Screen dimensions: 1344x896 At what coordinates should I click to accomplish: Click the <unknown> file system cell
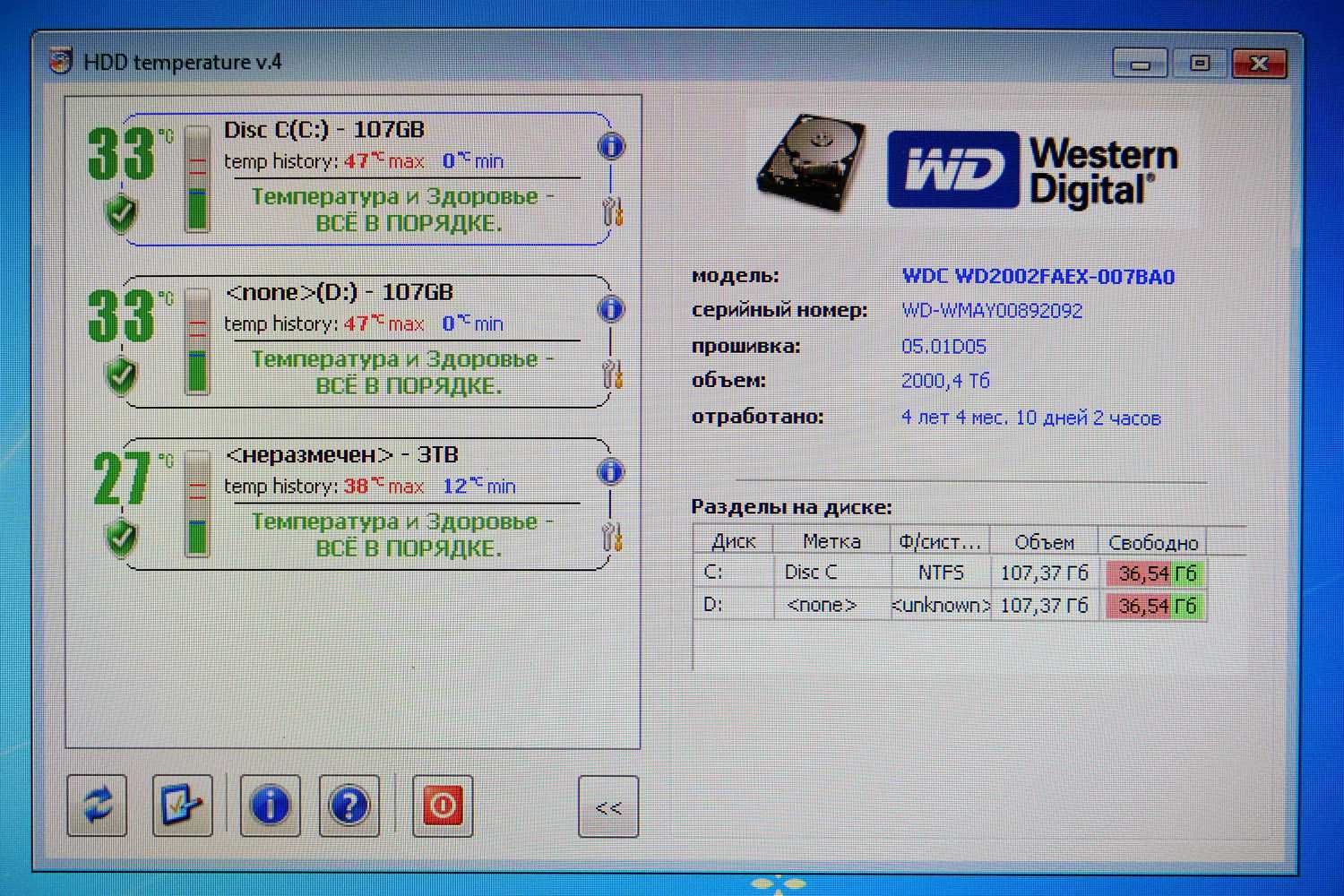coord(941,605)
